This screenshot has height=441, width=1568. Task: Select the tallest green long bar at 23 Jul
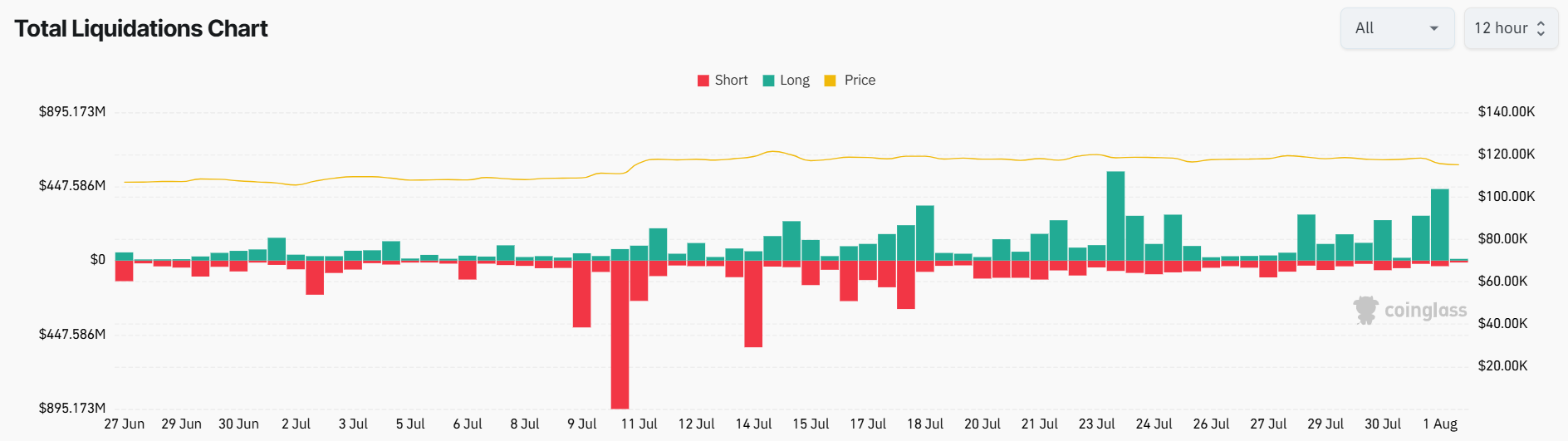[1115, 216]
